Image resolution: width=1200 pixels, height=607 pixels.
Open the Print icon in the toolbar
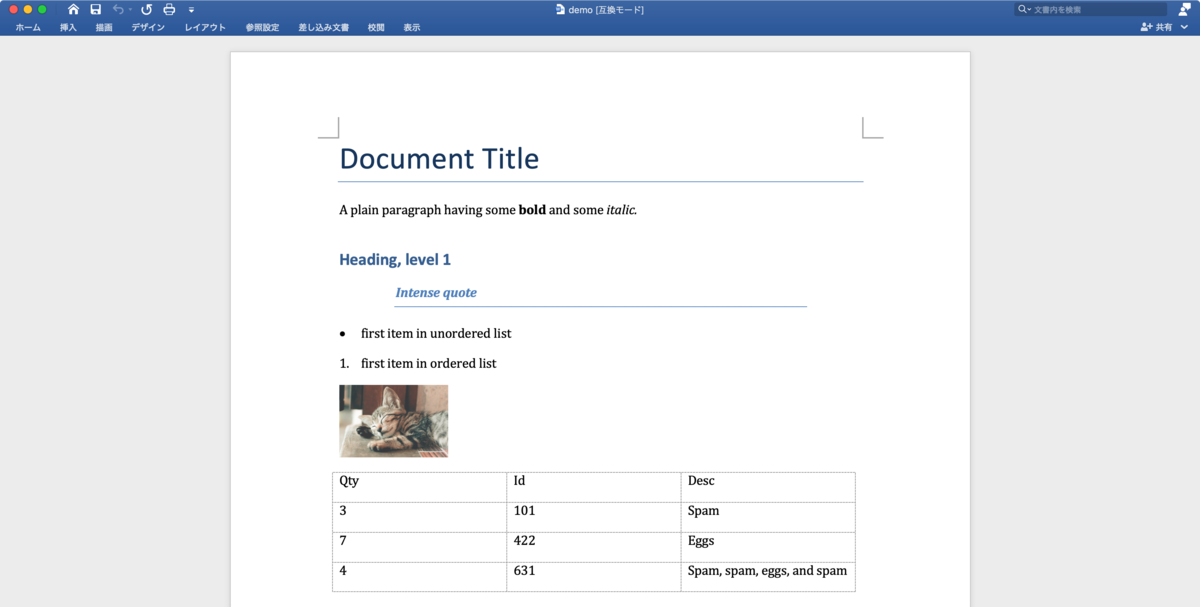[169, 8]
